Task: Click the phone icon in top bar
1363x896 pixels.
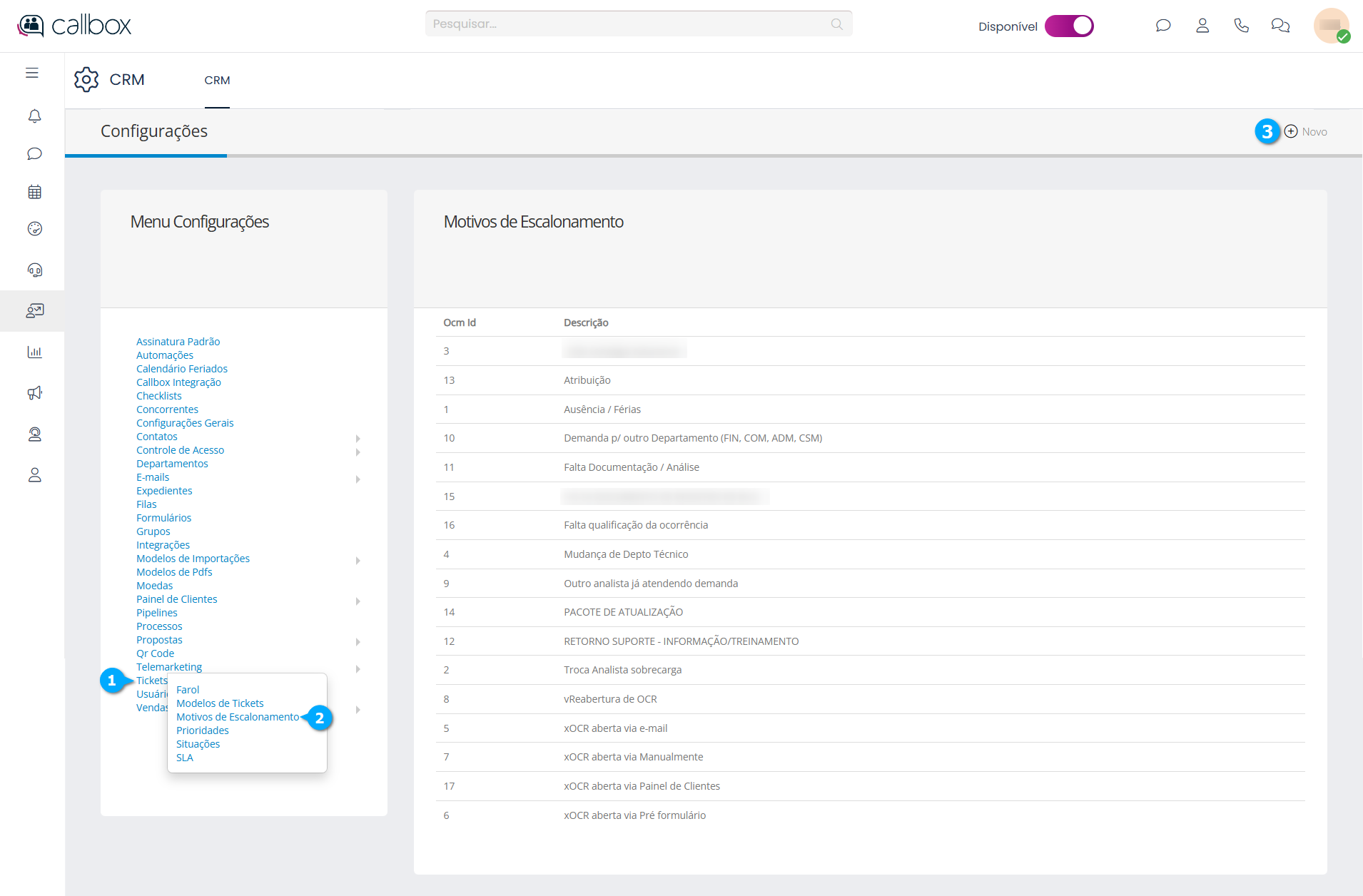Action: coord(1241,26)
